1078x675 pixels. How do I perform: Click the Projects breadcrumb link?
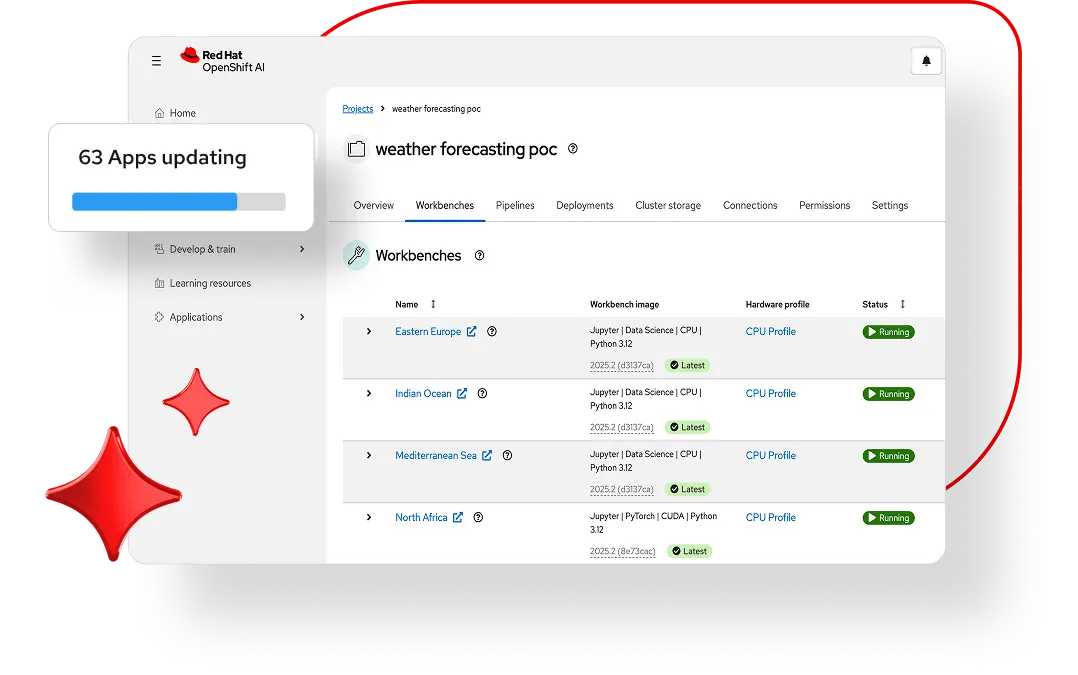358,109
